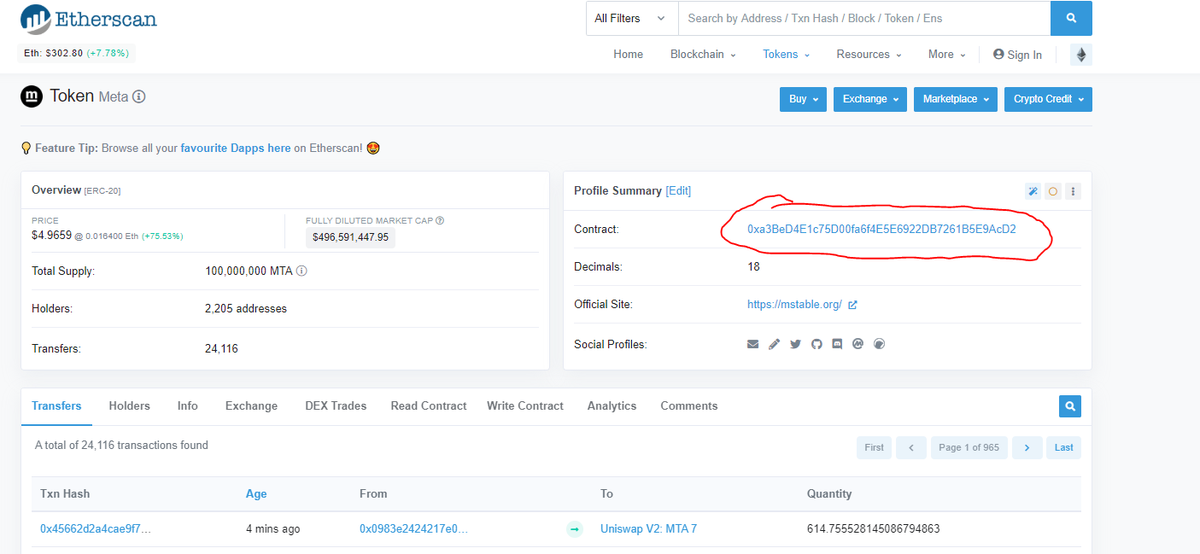
Task: Click the heart-eyes emoji in the Feature Tip
Action: coord(373,148)
